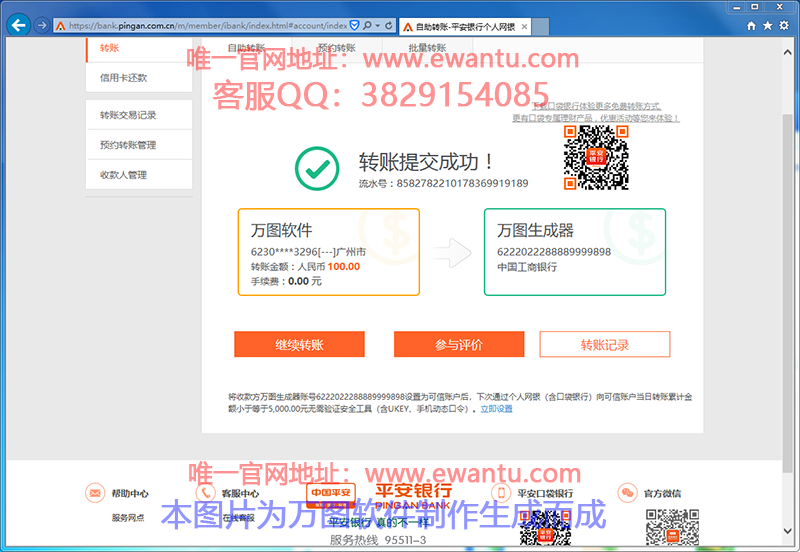
Task: Switch to the 自助转账 tab
Action: pos(246,48)
